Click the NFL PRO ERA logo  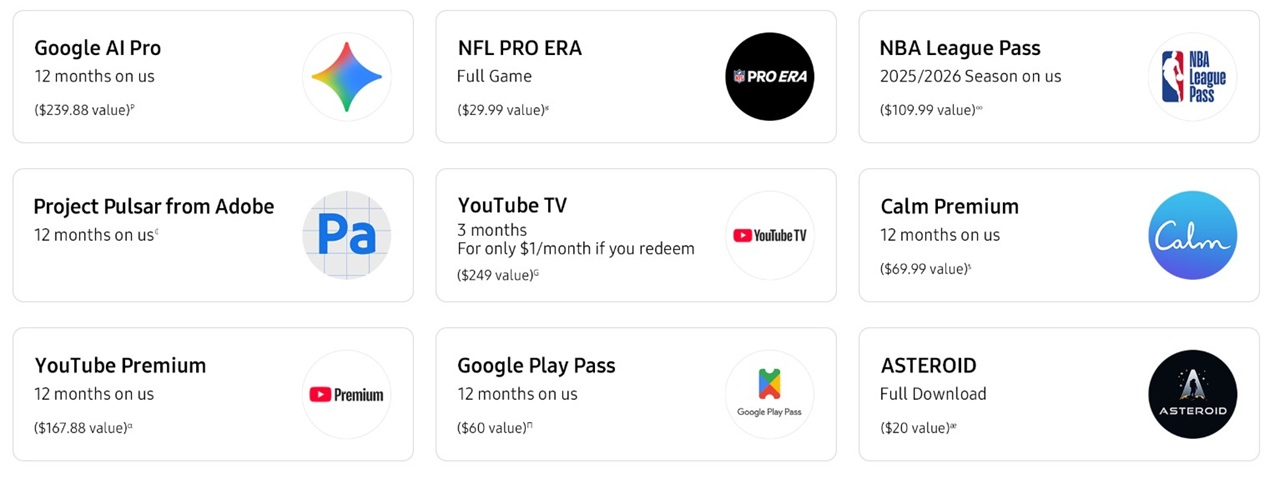coord(769,77)
